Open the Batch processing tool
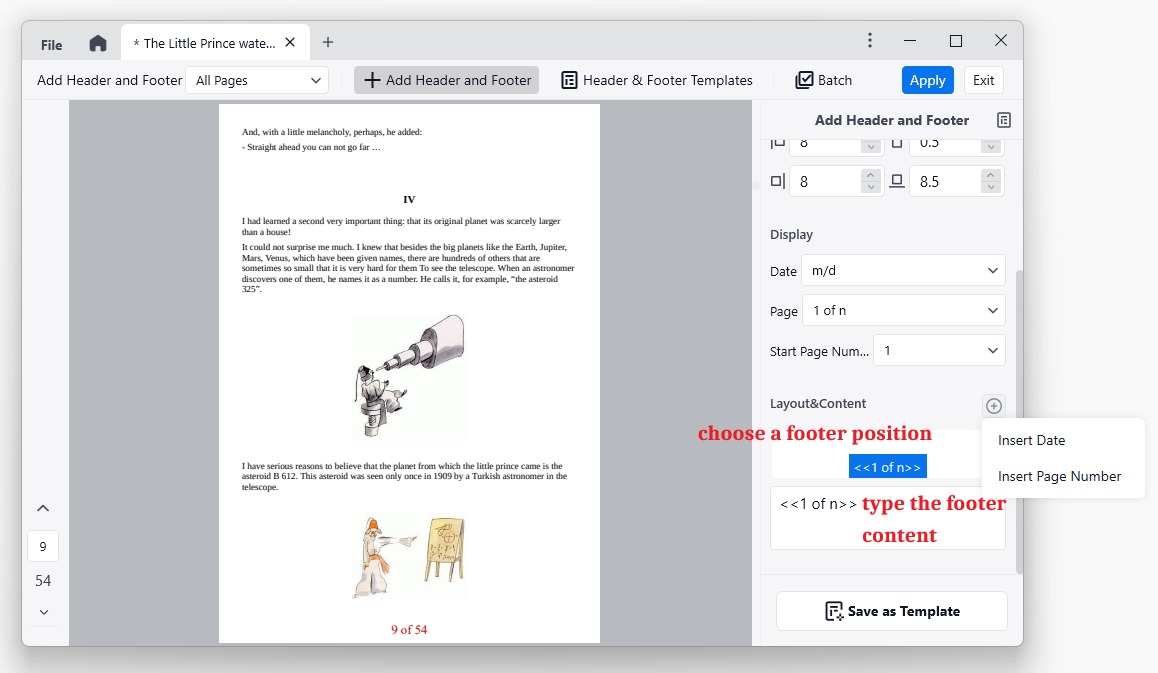1158x673 pixels. pyautogui.click(x=823, y=81)
